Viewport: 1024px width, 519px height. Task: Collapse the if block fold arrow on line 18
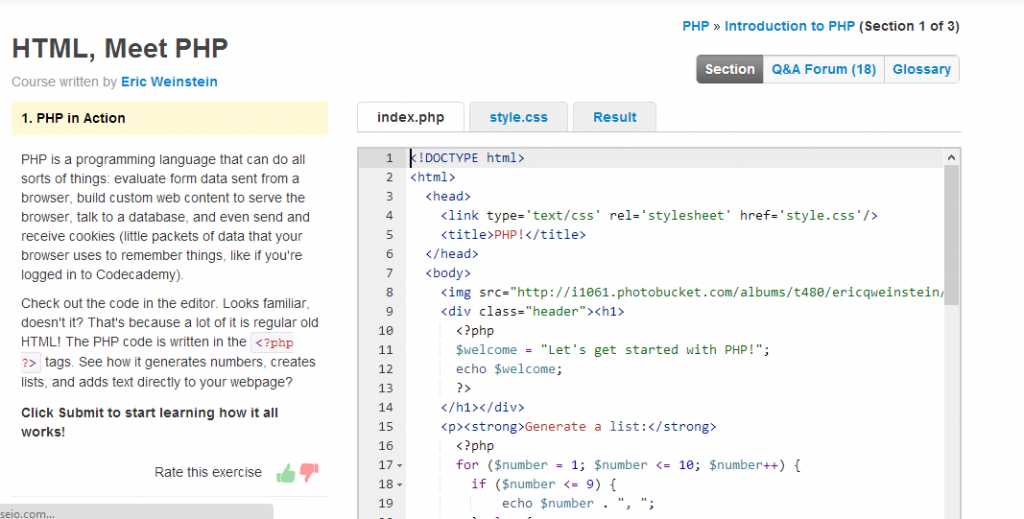pyautogui.click(x=400, y=484)
